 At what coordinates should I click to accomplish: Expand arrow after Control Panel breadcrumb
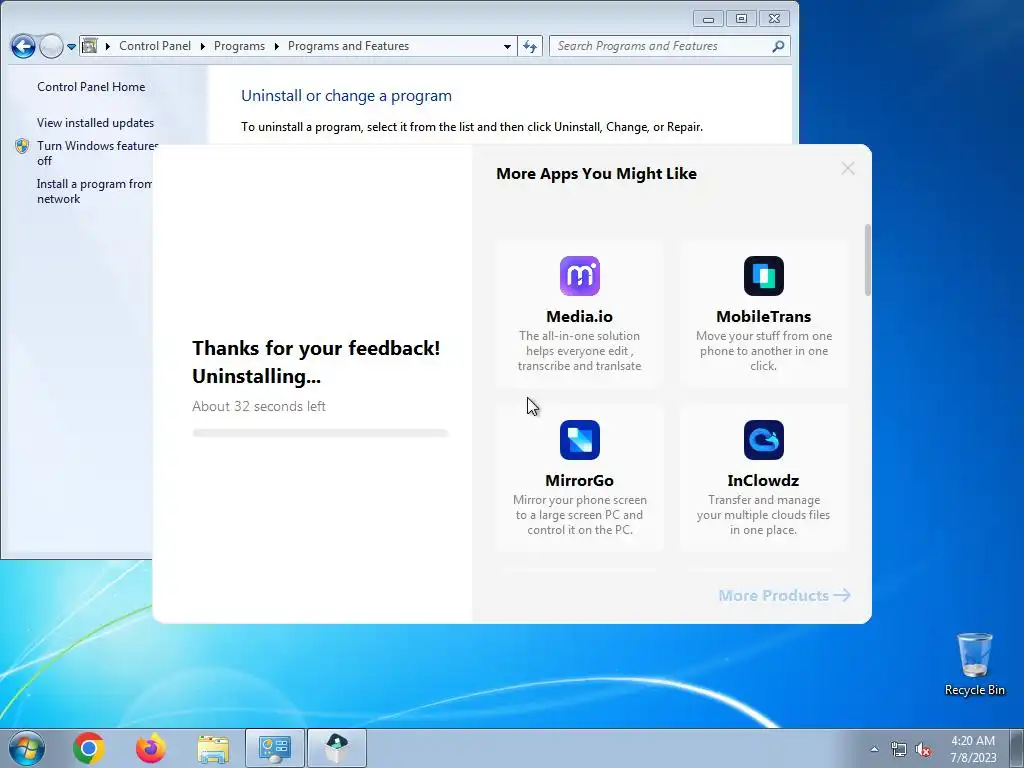tap(202, 46)
